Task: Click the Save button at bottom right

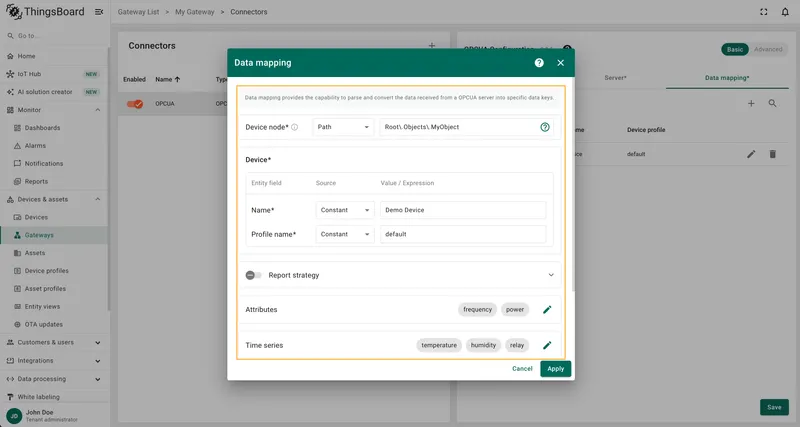Action: (774, 407)
